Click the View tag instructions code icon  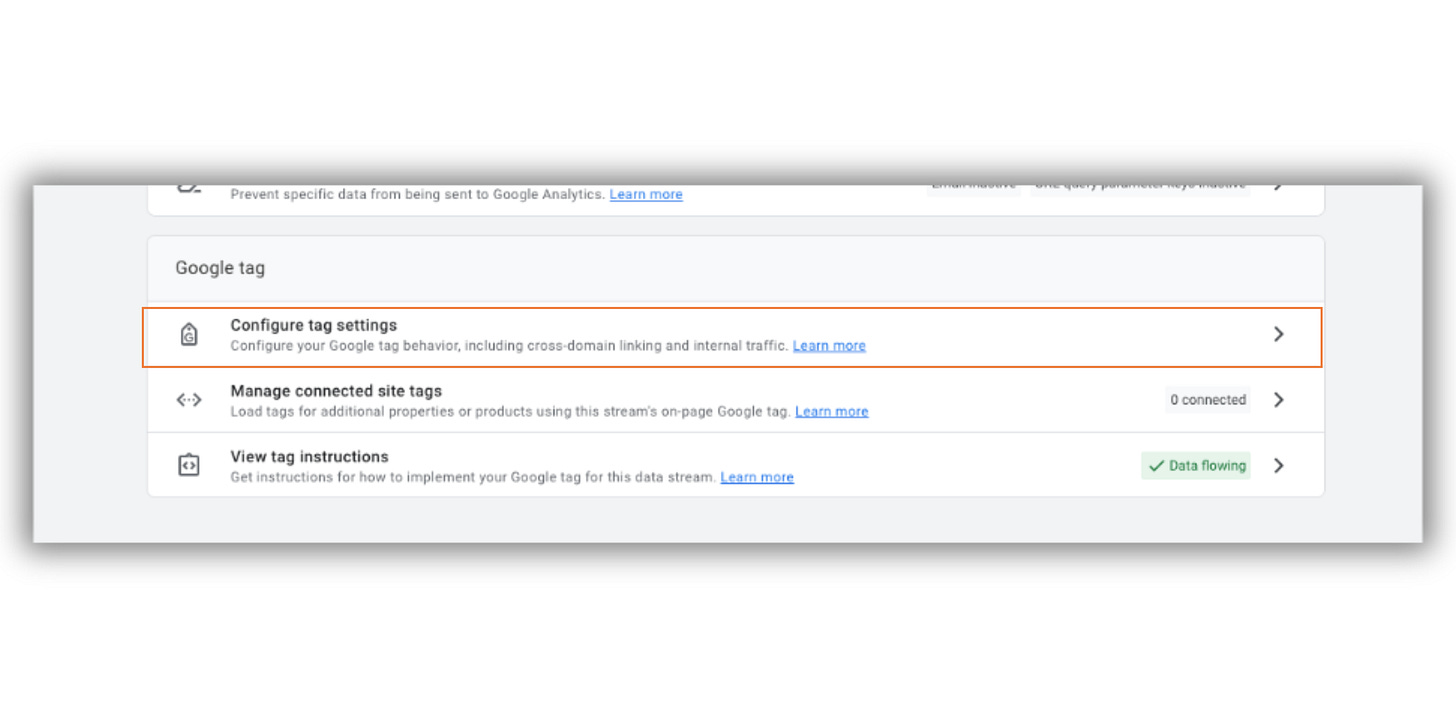point(189,465)
